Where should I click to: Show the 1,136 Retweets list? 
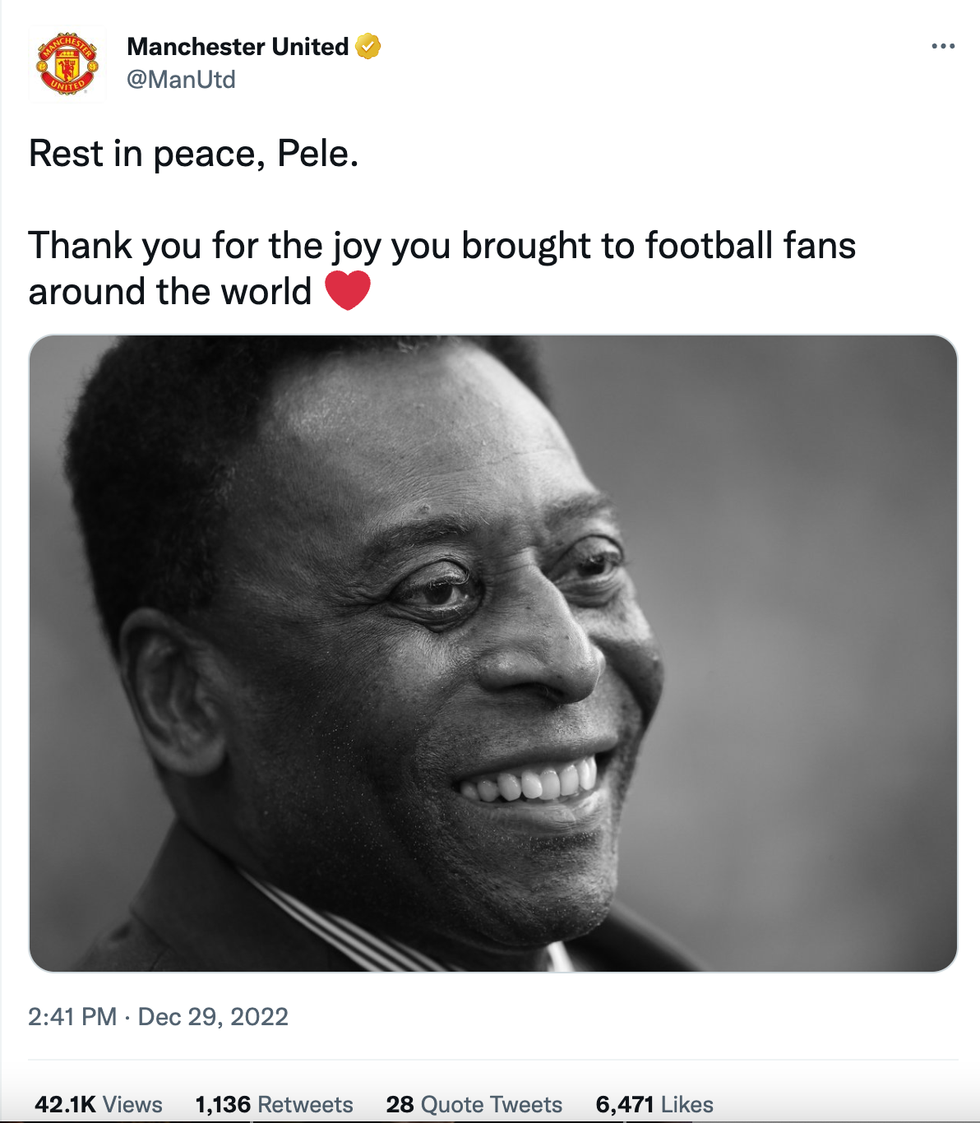click(274, 1104)
